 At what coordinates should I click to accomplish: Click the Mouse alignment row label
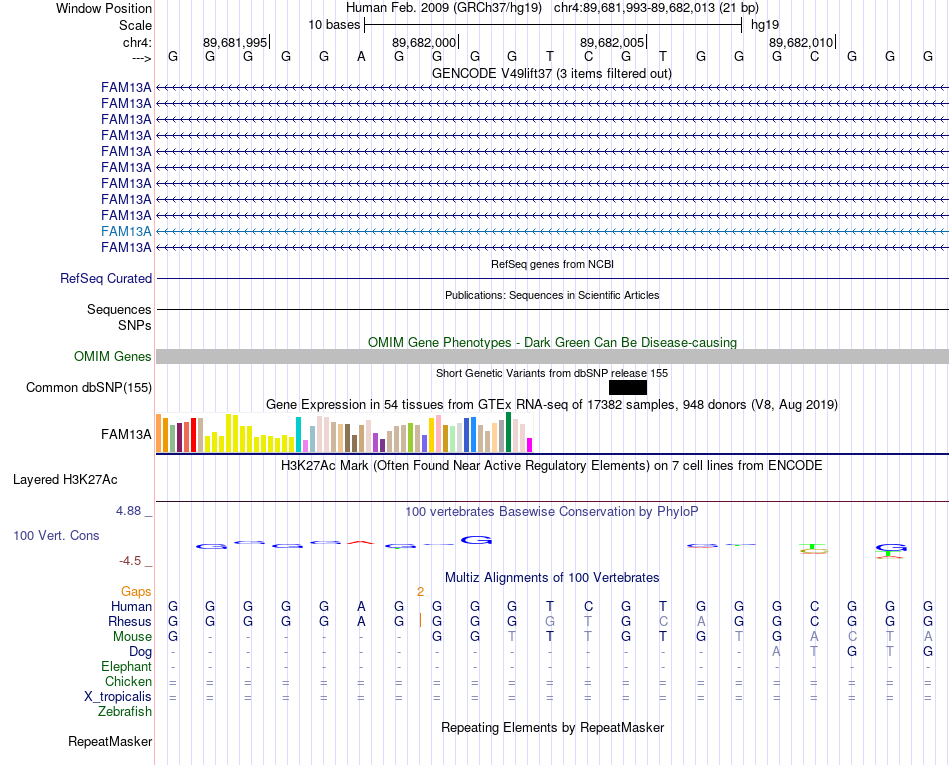tap(132, 637)
